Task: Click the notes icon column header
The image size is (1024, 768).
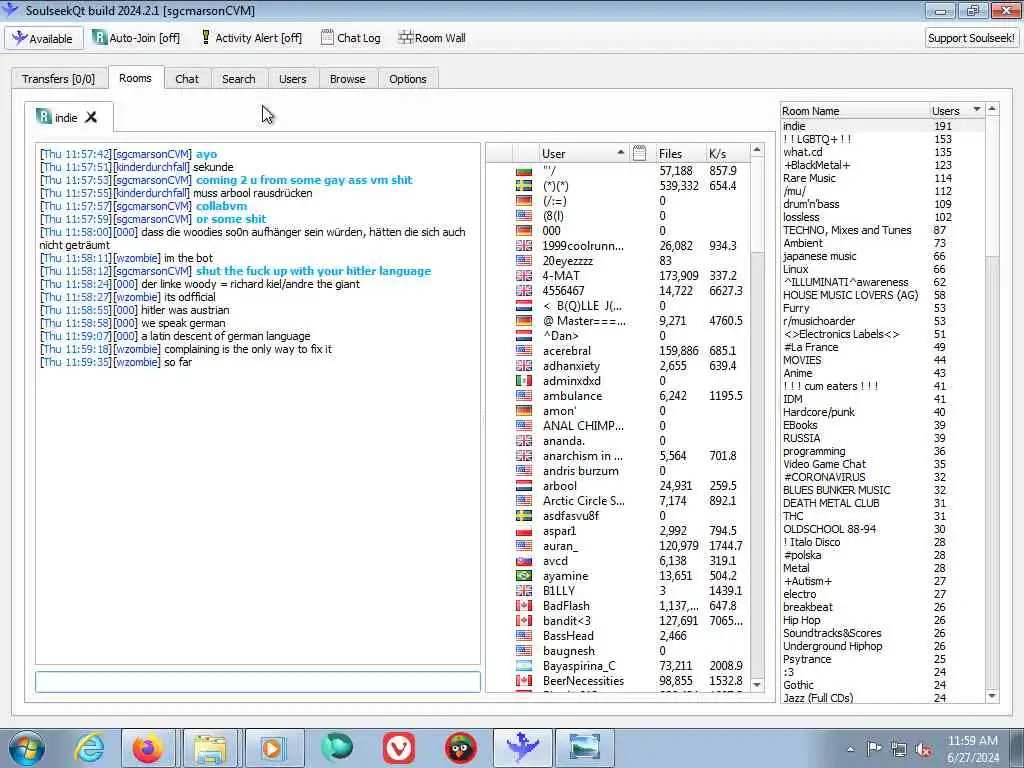Action: point(639,153)
